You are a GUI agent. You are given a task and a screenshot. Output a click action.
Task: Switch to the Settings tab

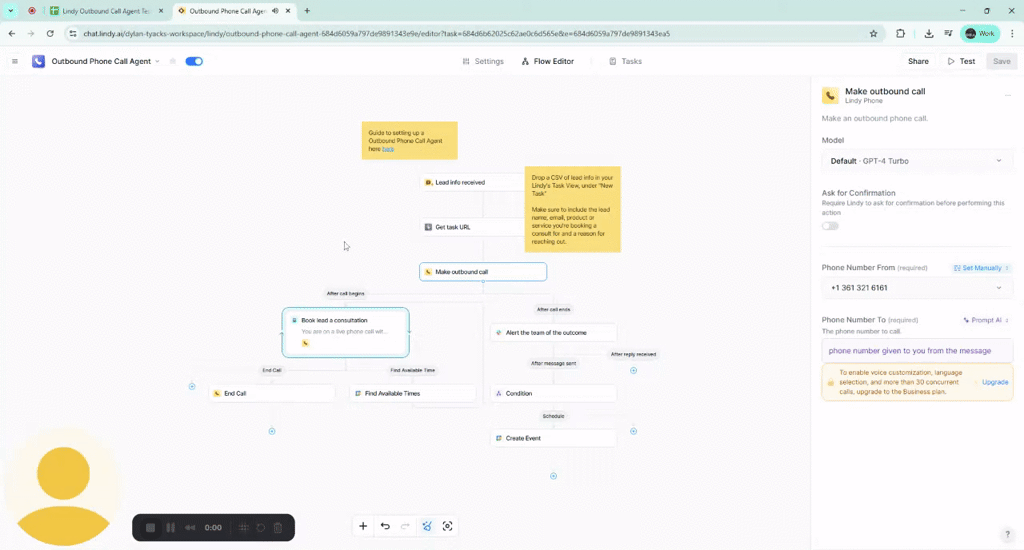pyautogui.click(x=483, y=62)
